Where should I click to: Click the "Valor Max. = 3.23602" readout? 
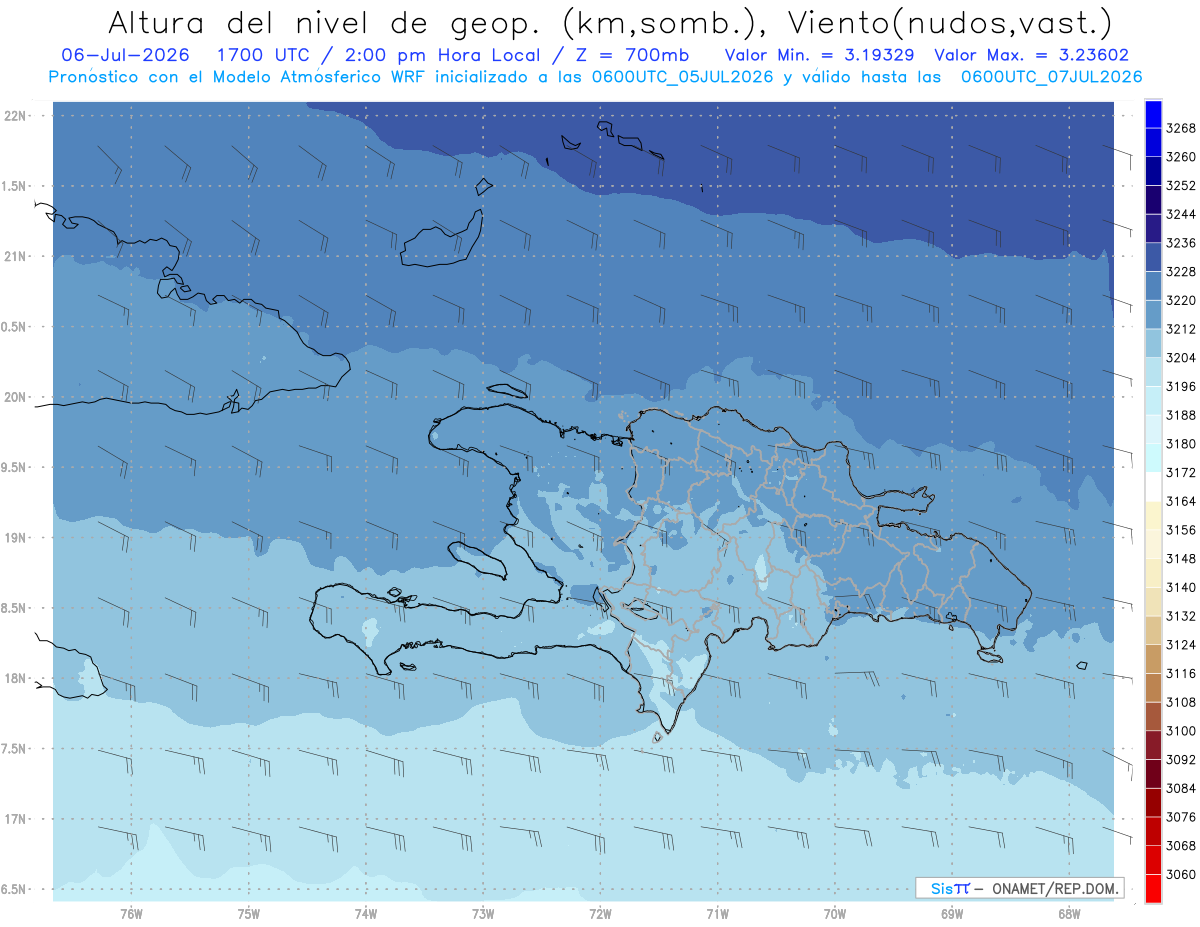coord(1031,55)
